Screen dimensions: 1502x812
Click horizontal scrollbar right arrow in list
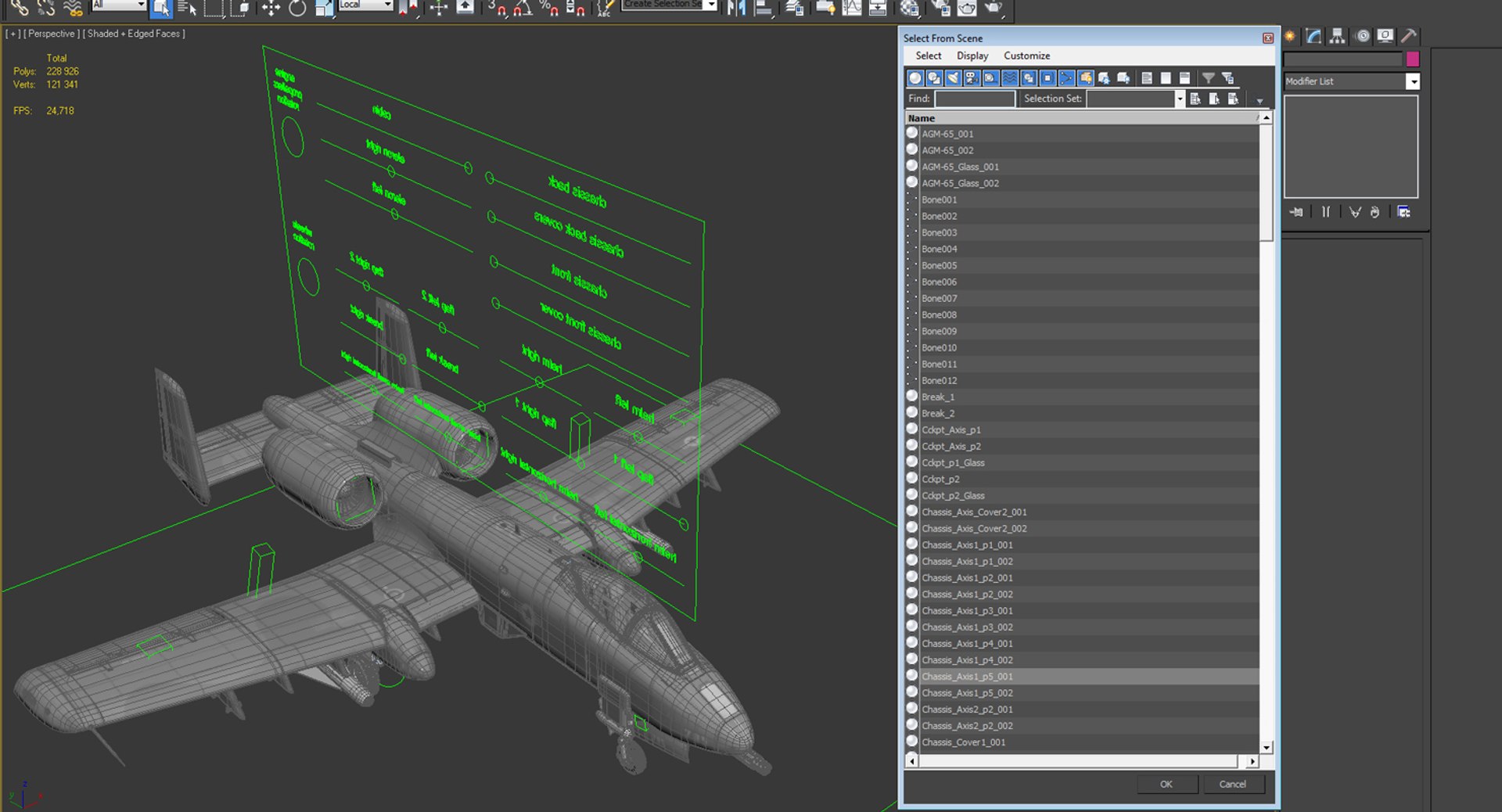(1252, 761)
